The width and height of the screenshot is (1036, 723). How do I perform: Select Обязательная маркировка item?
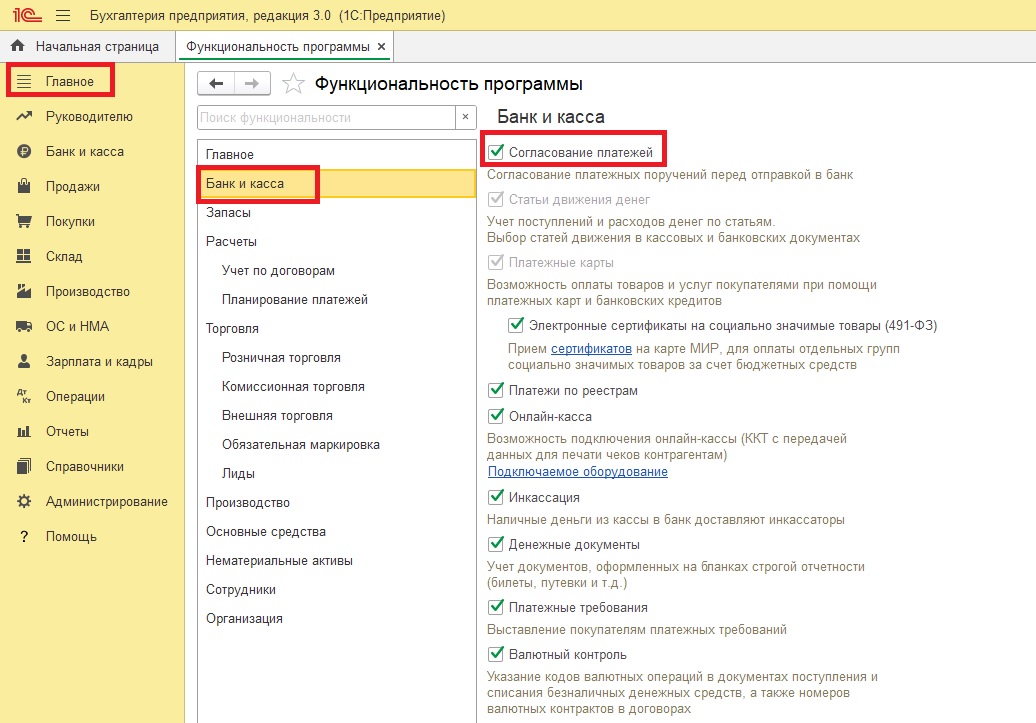336,445
